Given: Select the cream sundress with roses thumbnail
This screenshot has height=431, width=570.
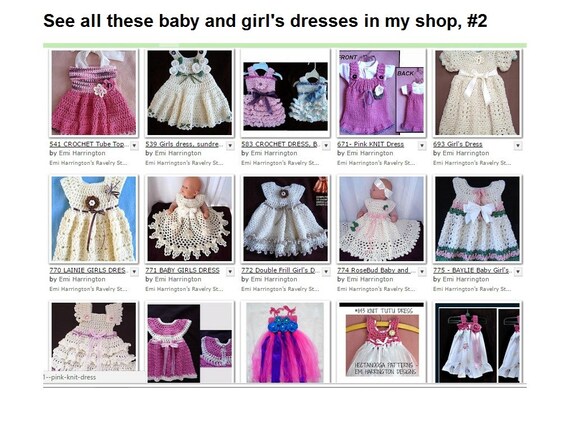Looking at the screenshot, I should (x=190, y=93).
